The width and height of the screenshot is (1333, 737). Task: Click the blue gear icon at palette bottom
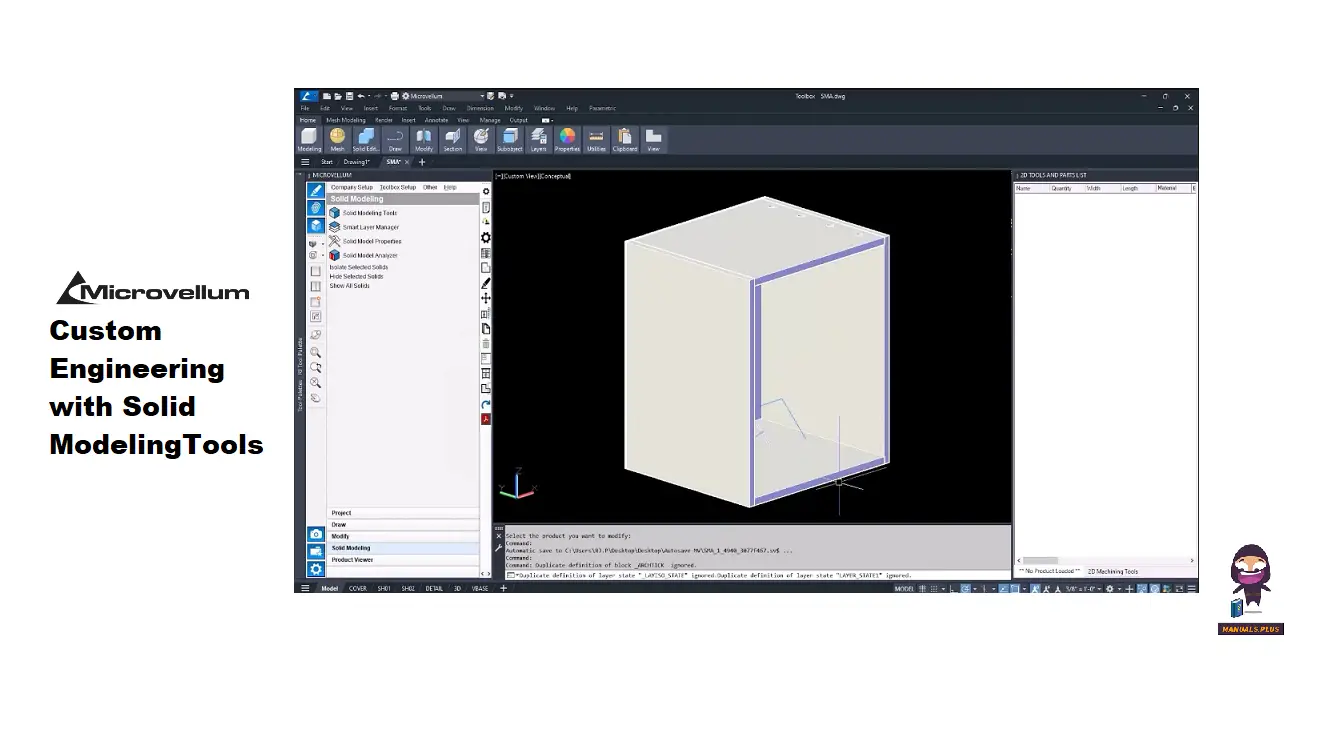click(x=316, y=568)
